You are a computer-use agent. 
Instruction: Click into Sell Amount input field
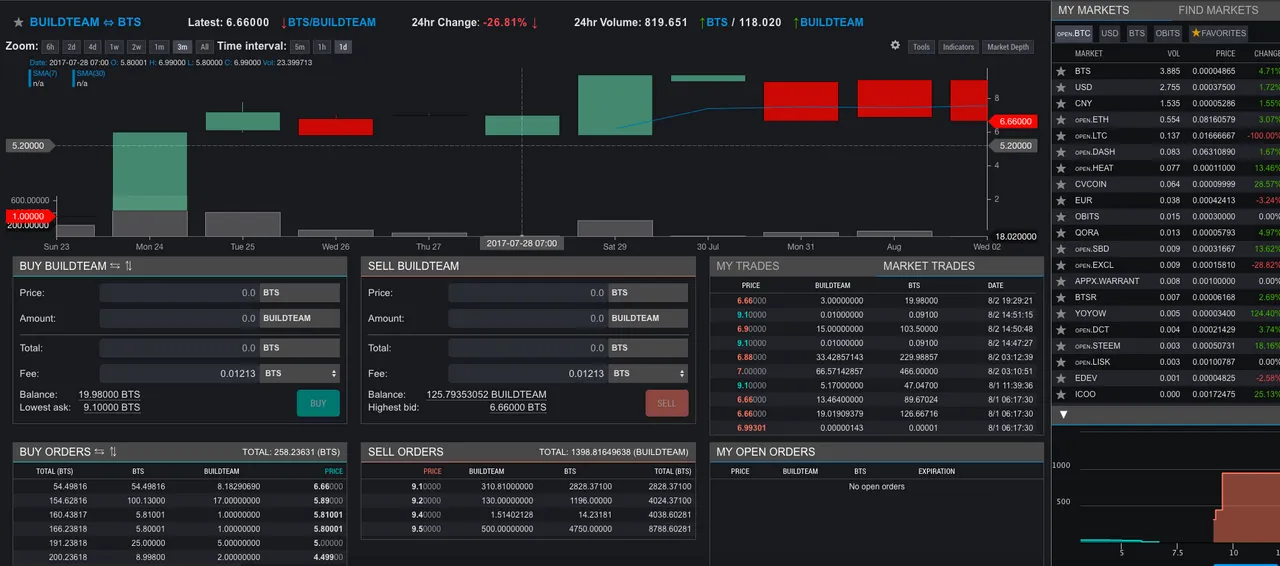click(x=529, y=318)
